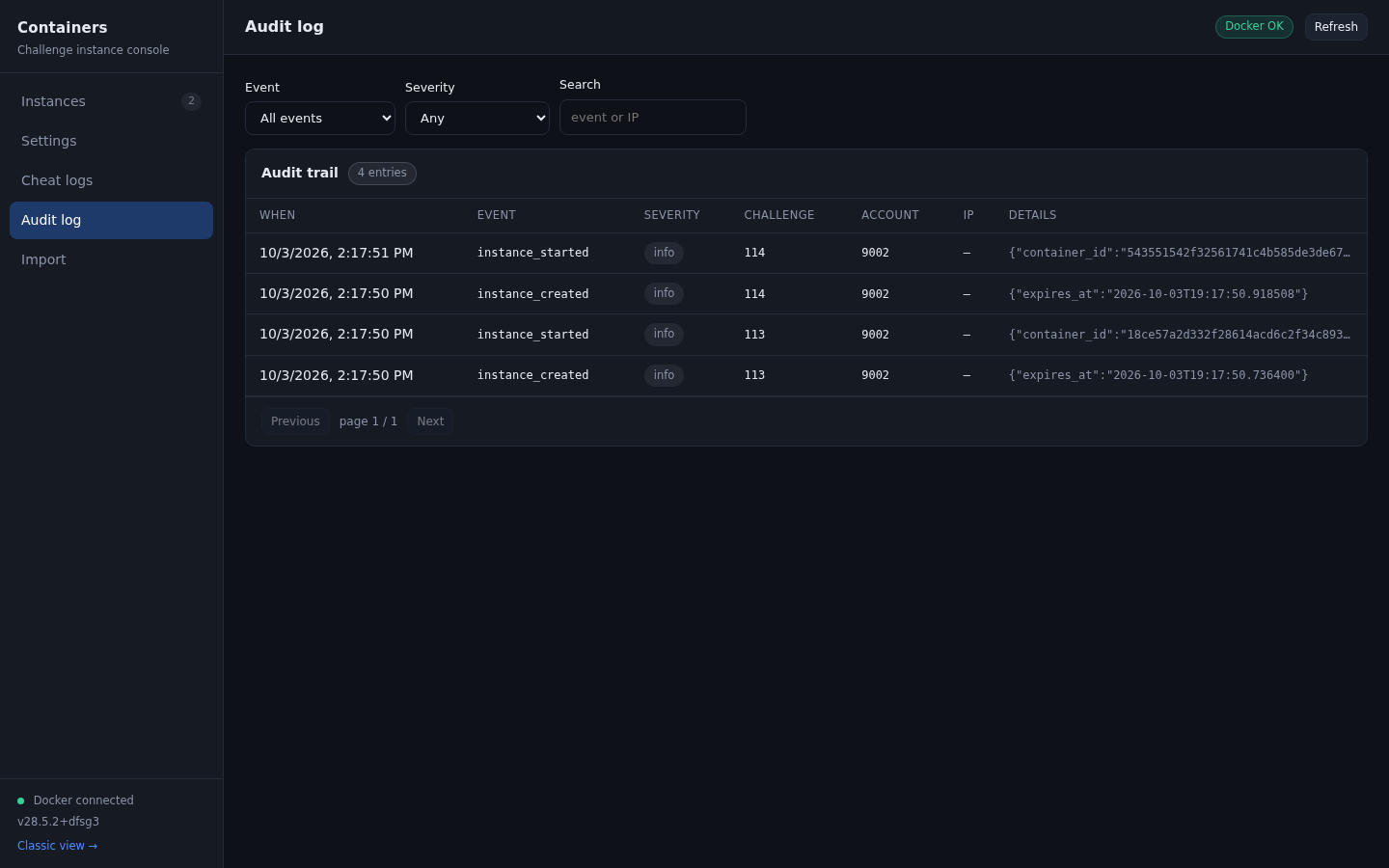Click the Docker OK status badge
Viewport: 1389px width, 868px height.
click(1254, 27)
